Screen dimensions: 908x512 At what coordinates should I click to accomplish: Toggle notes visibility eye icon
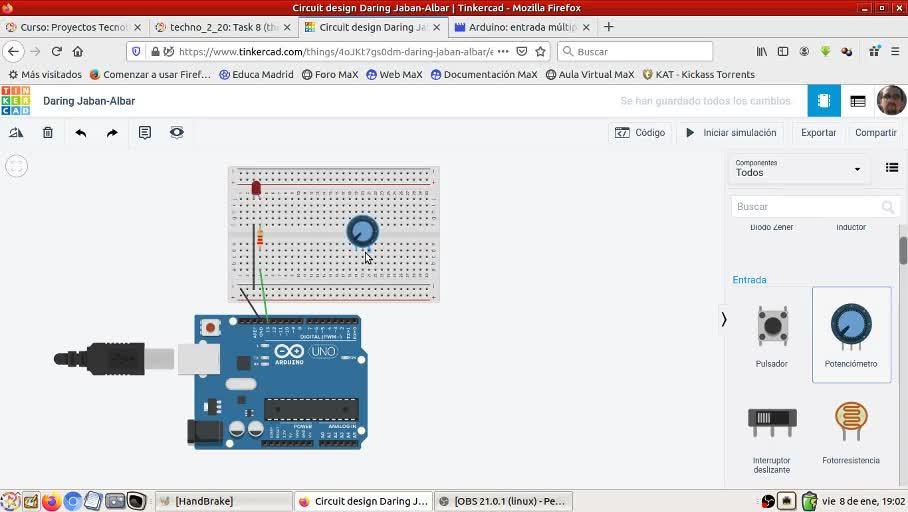tap(177, 133)
